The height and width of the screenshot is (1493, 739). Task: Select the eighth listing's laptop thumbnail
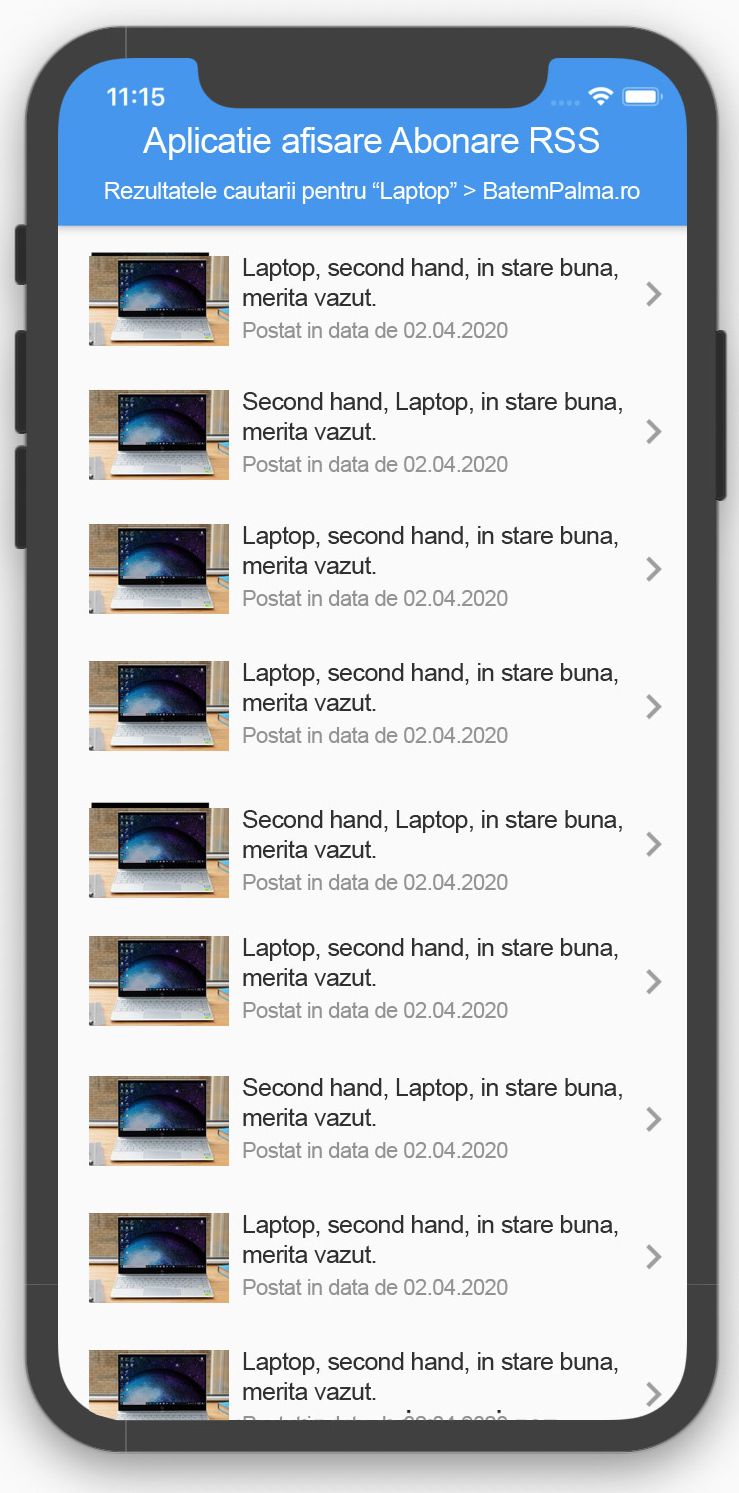pos(159,1258)
